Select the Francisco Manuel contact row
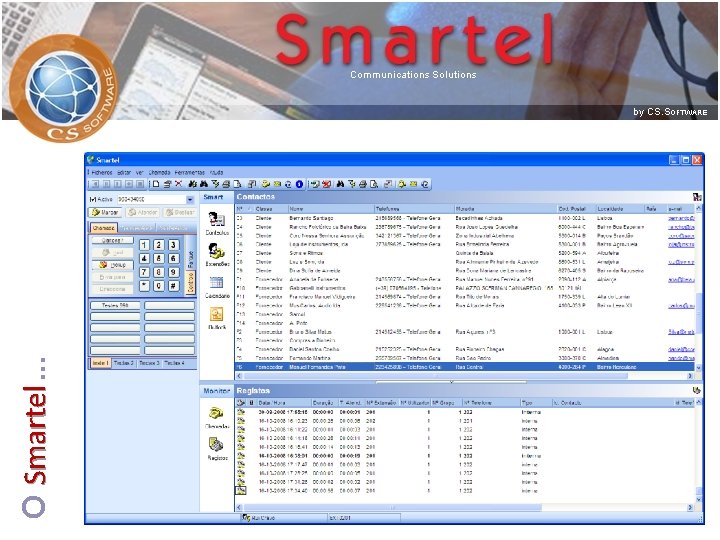This screenshot has width=720, height=540. click(x=465, y=297)
